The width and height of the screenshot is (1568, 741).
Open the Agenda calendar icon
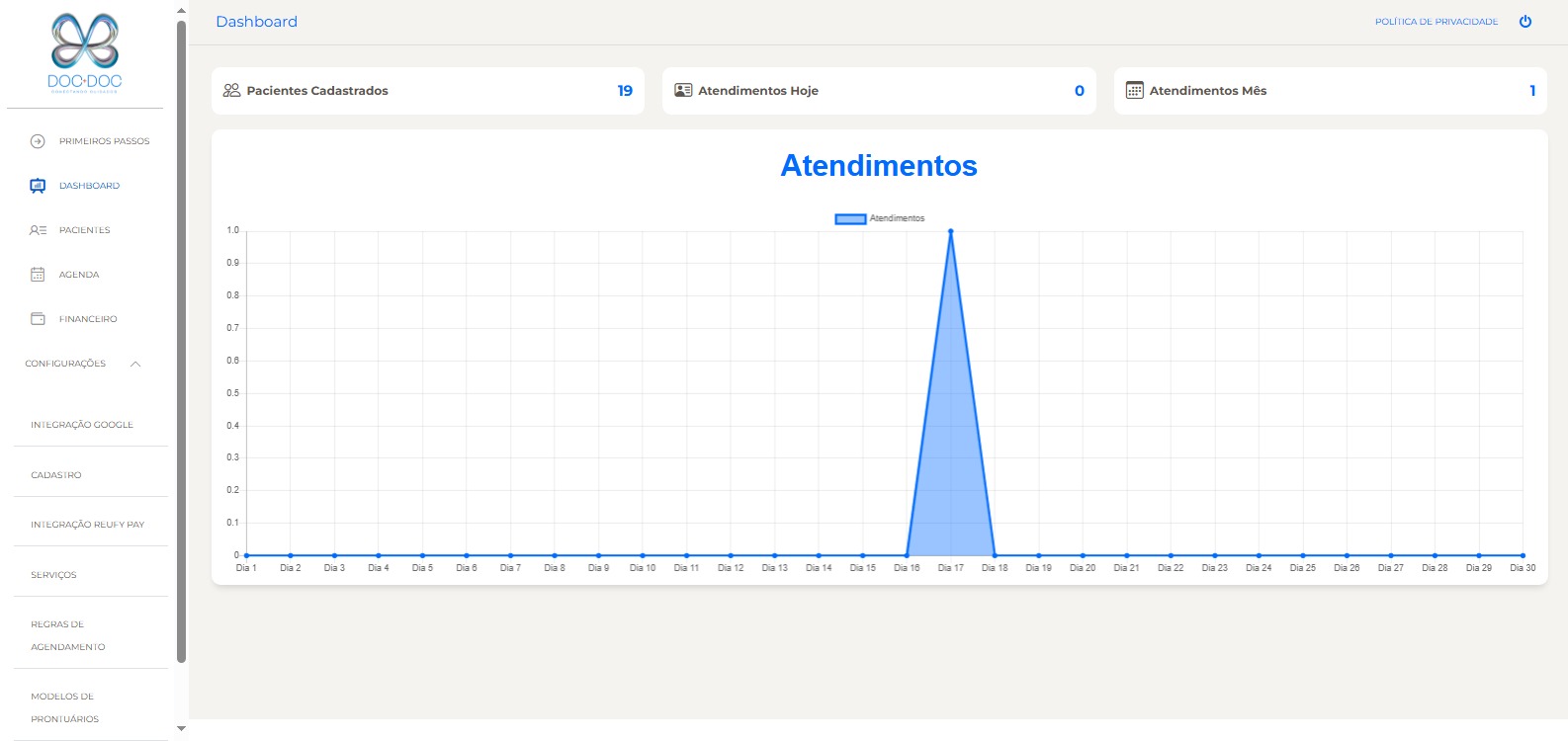38,275
